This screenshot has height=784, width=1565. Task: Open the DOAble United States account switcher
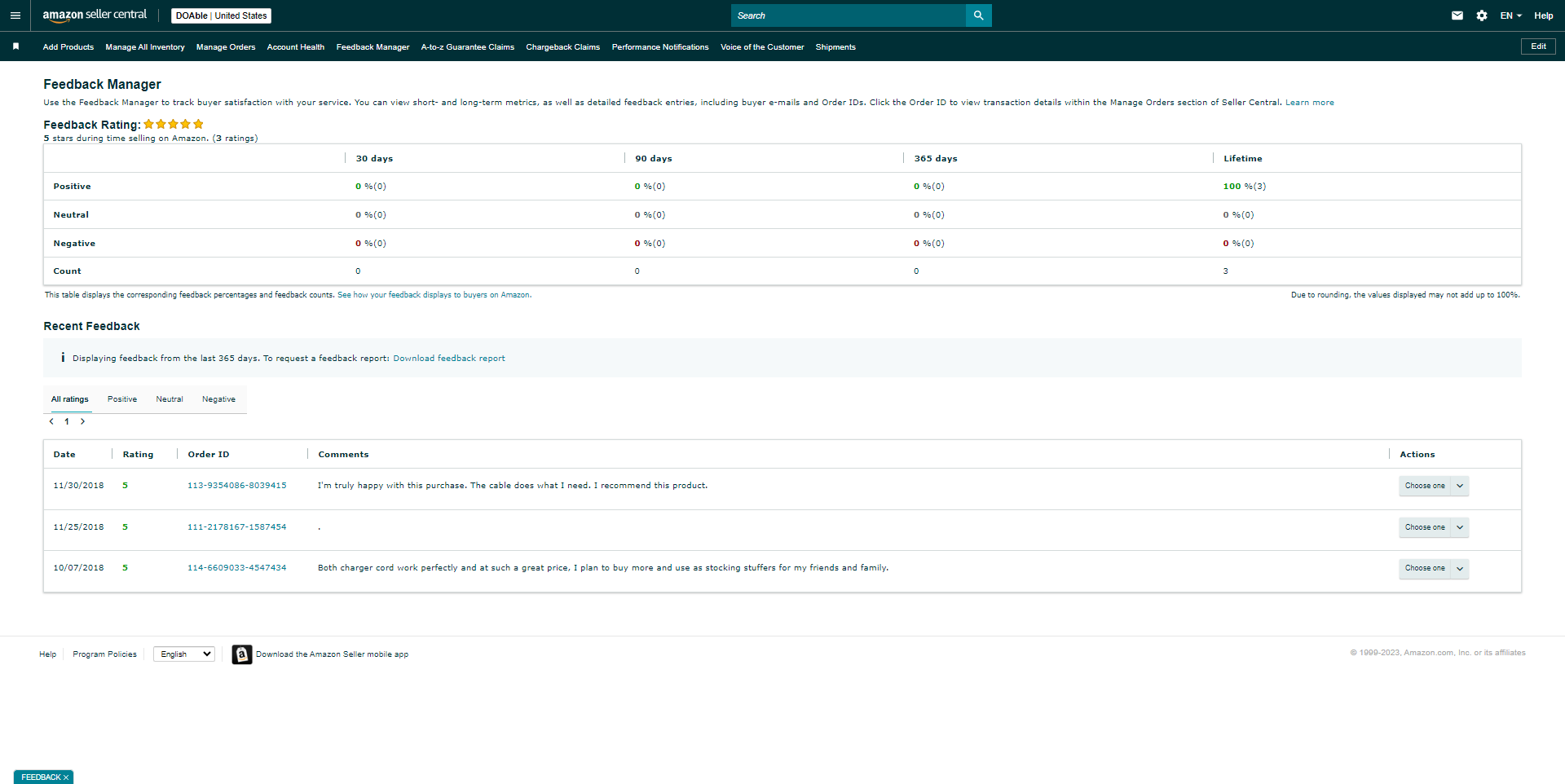[221, 15]
